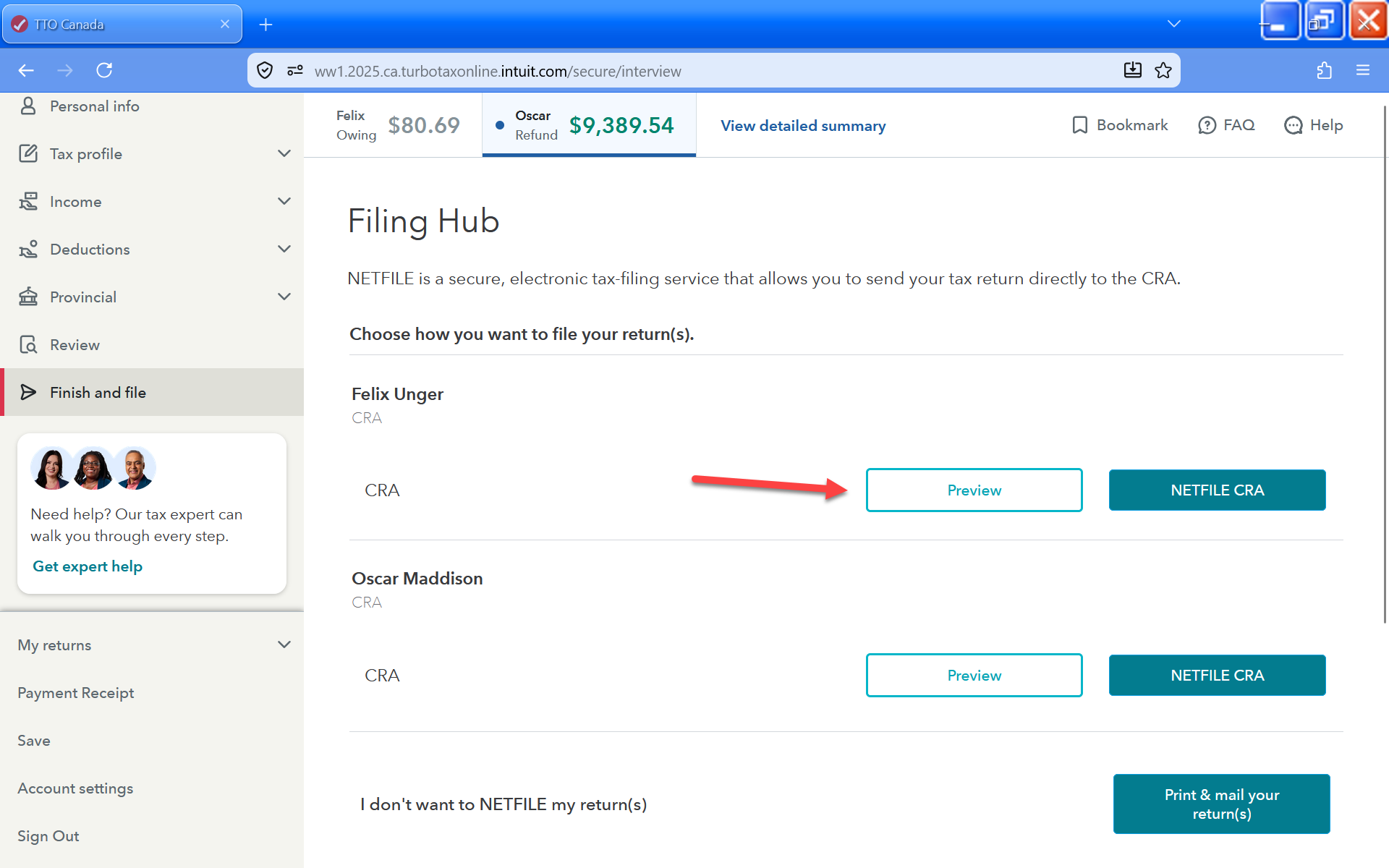This screenshot has width=1389, height=868.
Task: Open the Review sidebar item
Action: tap(75, 345)
